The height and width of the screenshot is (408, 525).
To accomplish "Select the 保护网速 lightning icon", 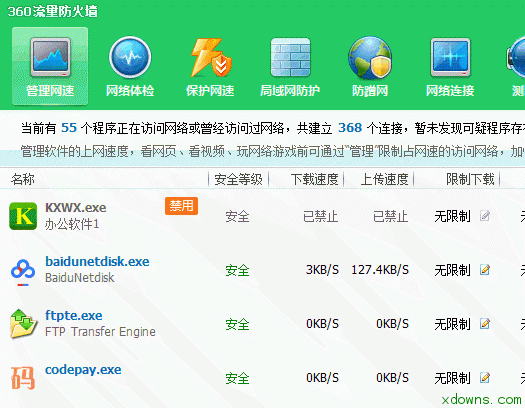I will 211,57.
